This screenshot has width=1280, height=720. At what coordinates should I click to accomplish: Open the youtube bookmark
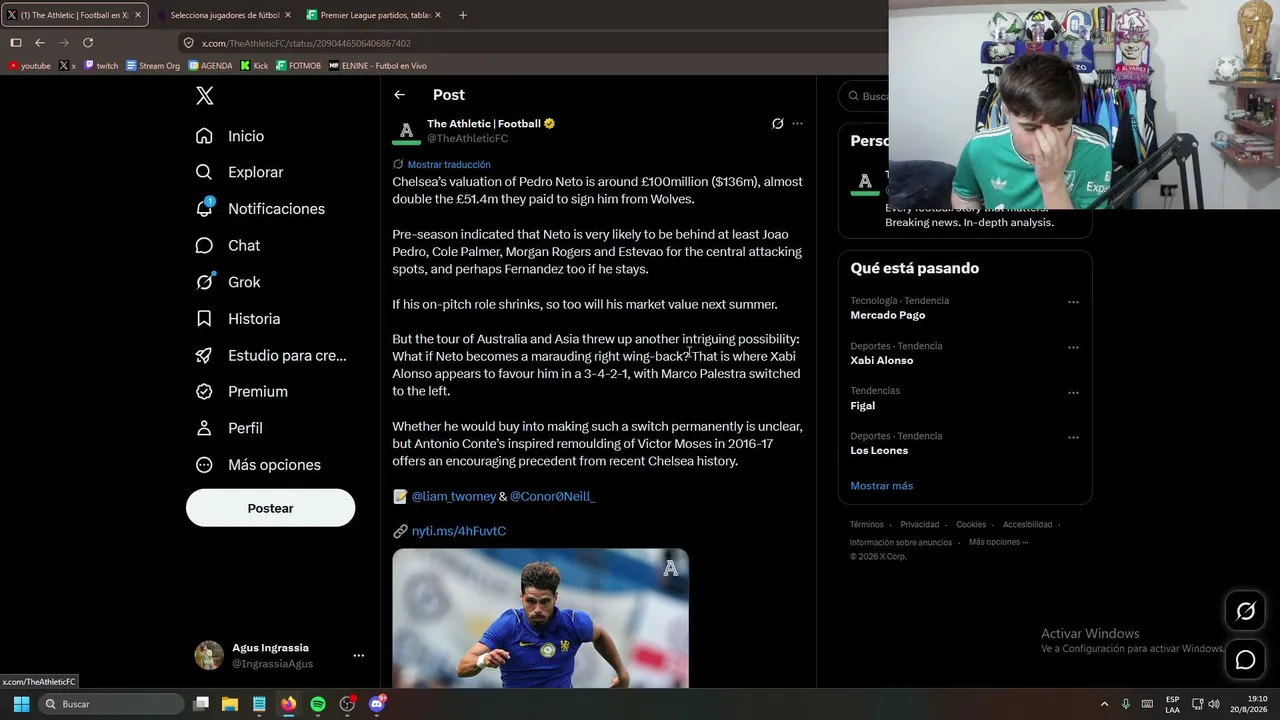pyautogui.click(x=29, y=66)
